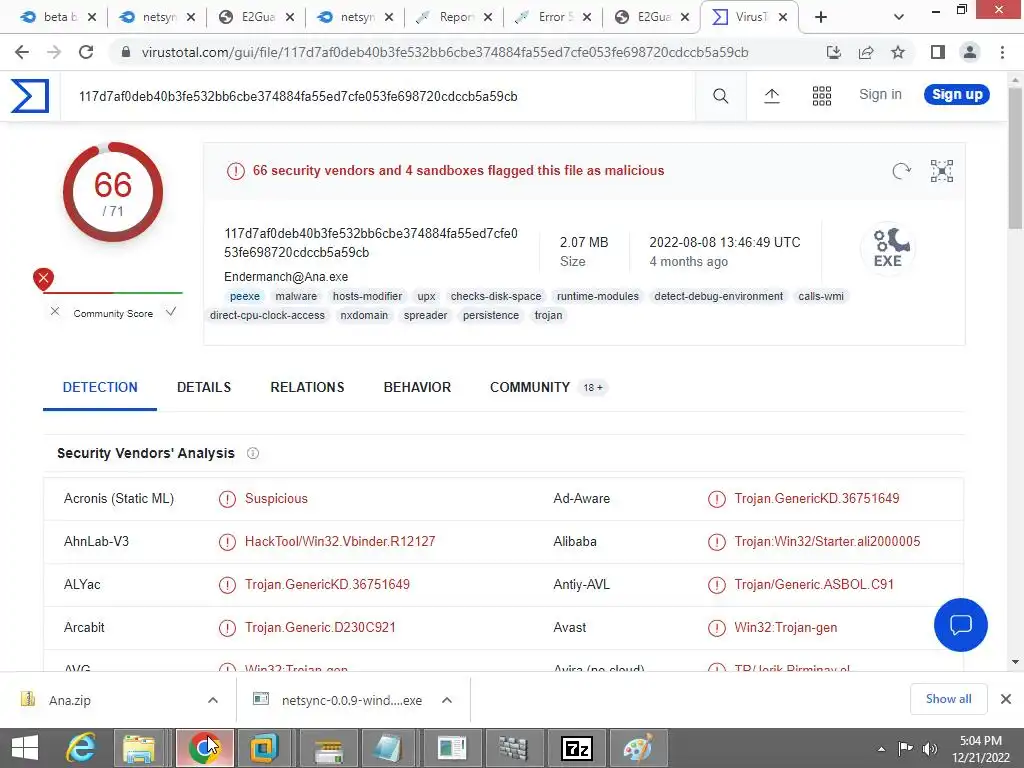Image resolution: width=1024 pixels, height=768 pixels.
Task: Click the volume speaker tray icon
Action: (929, 749)
